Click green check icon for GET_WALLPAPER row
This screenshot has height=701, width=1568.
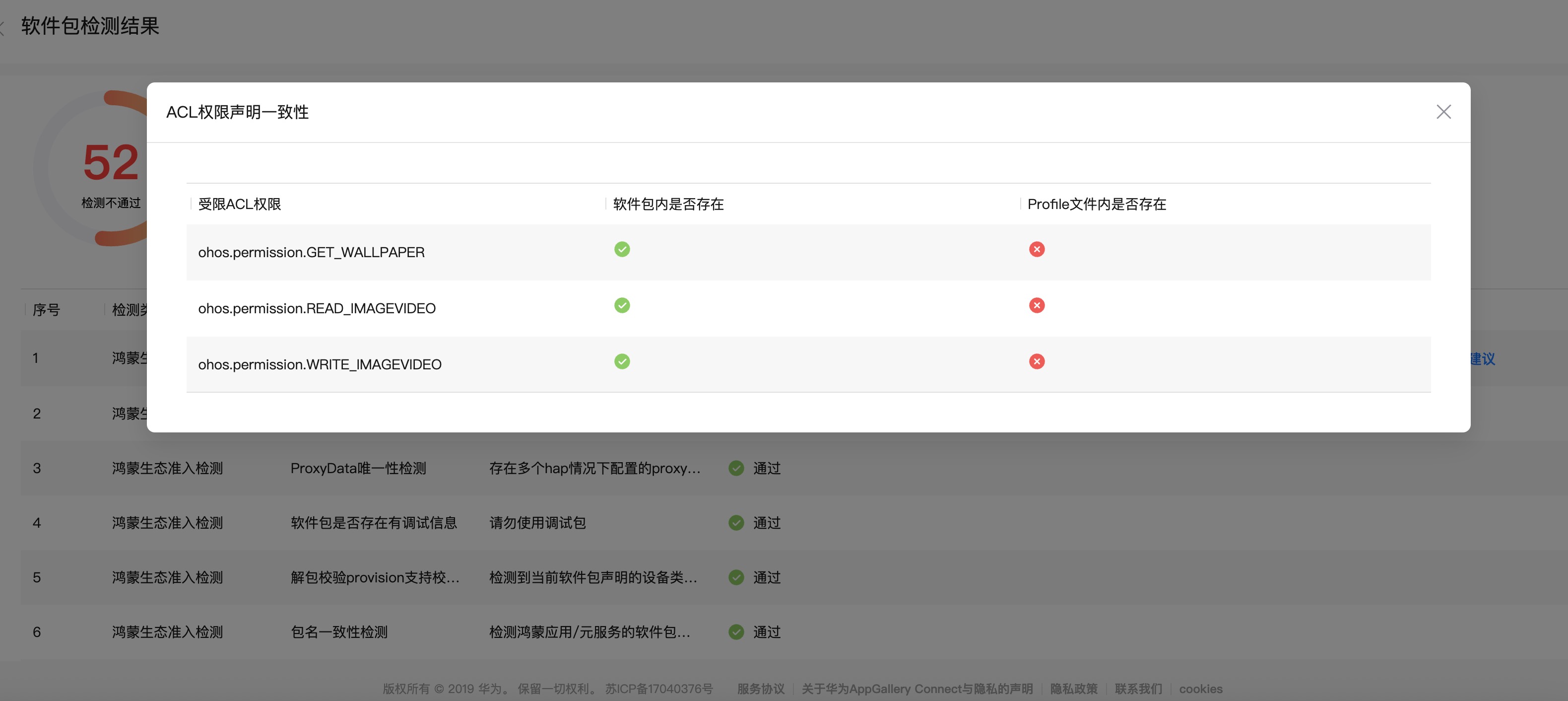click(621, 250)
